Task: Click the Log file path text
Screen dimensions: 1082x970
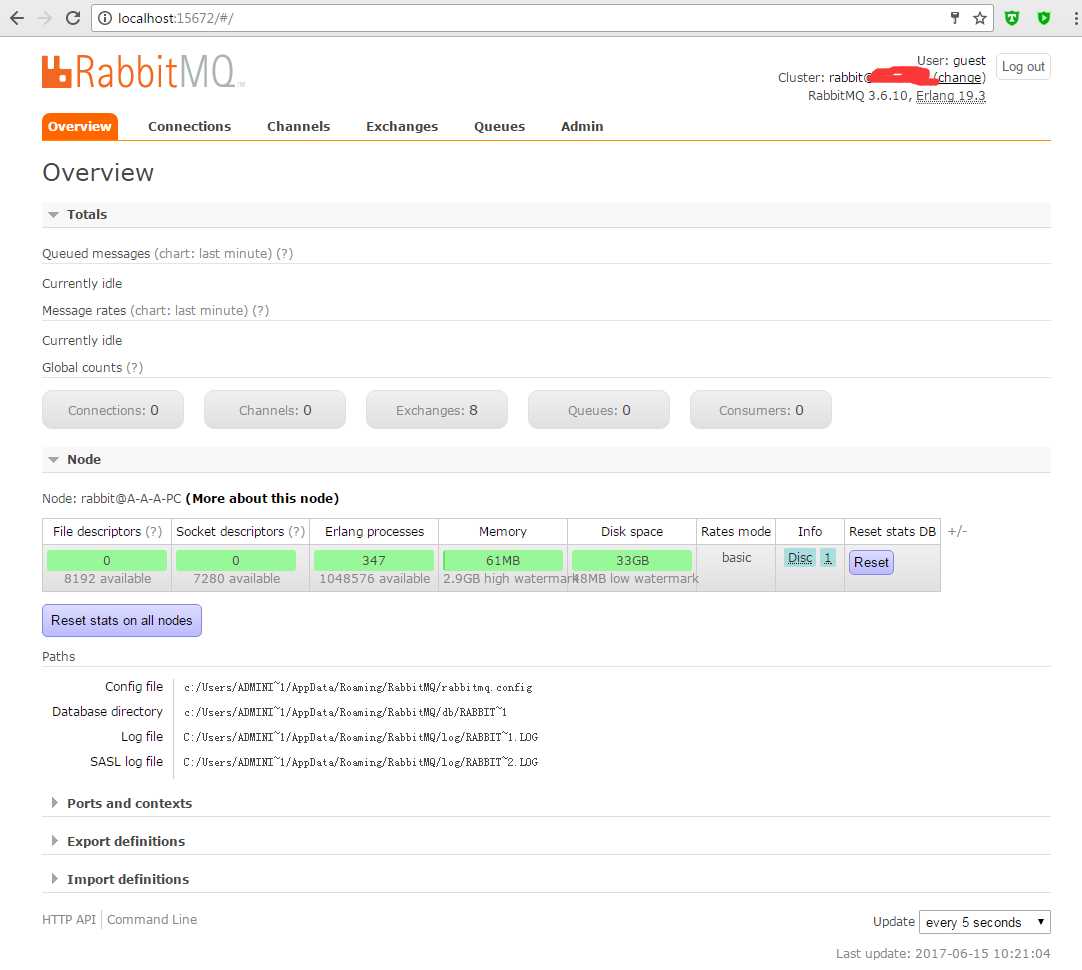Action: pyautogui.click(x=360, y=737)
